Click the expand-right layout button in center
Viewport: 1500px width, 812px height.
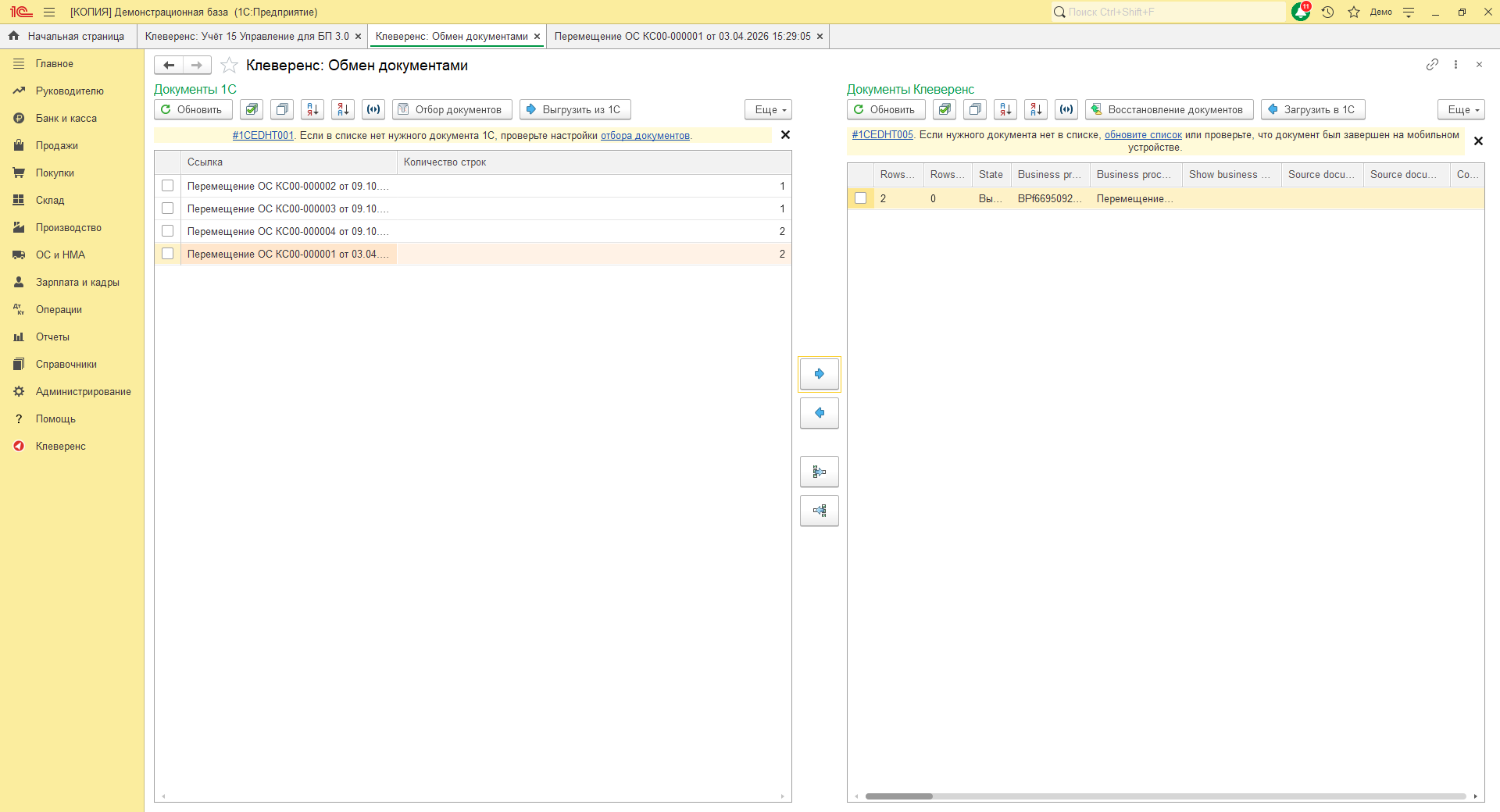click(820, 472)
